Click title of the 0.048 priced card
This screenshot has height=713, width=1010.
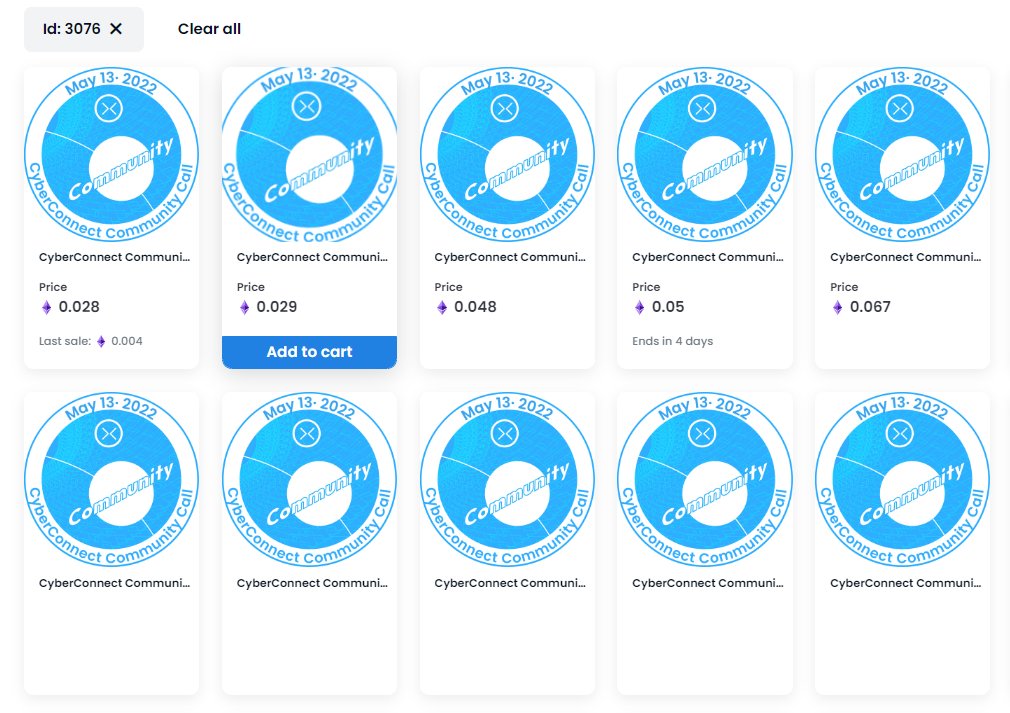point(510,257)
